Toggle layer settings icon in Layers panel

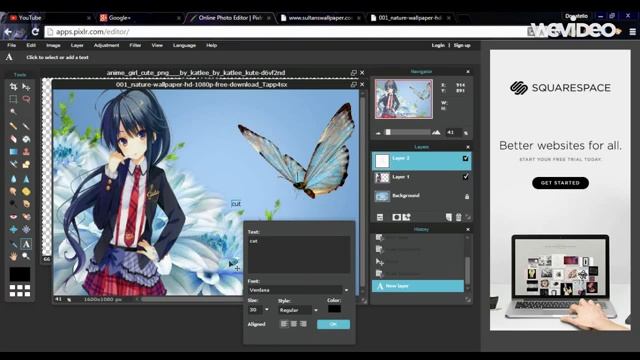(x=380, y=217)
